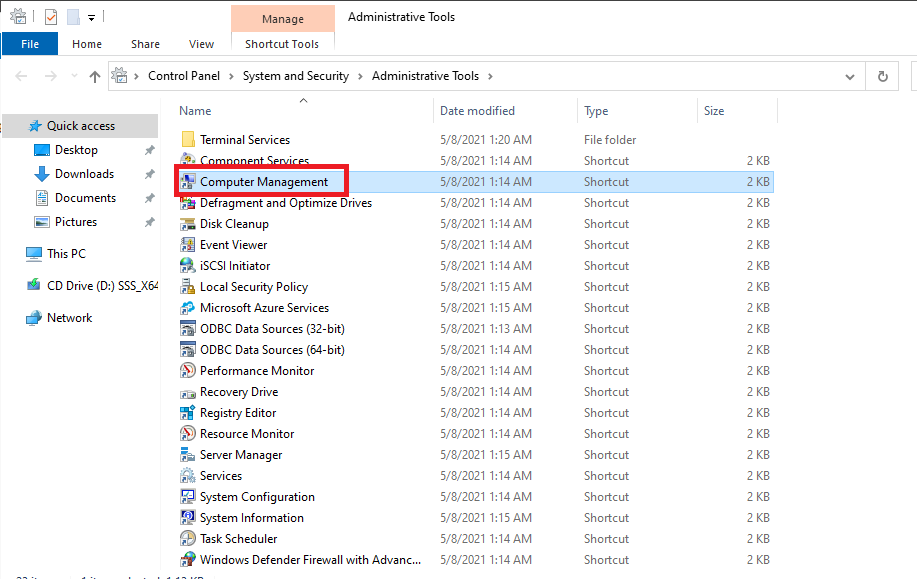Open the File menu

(x=30, y=44)
